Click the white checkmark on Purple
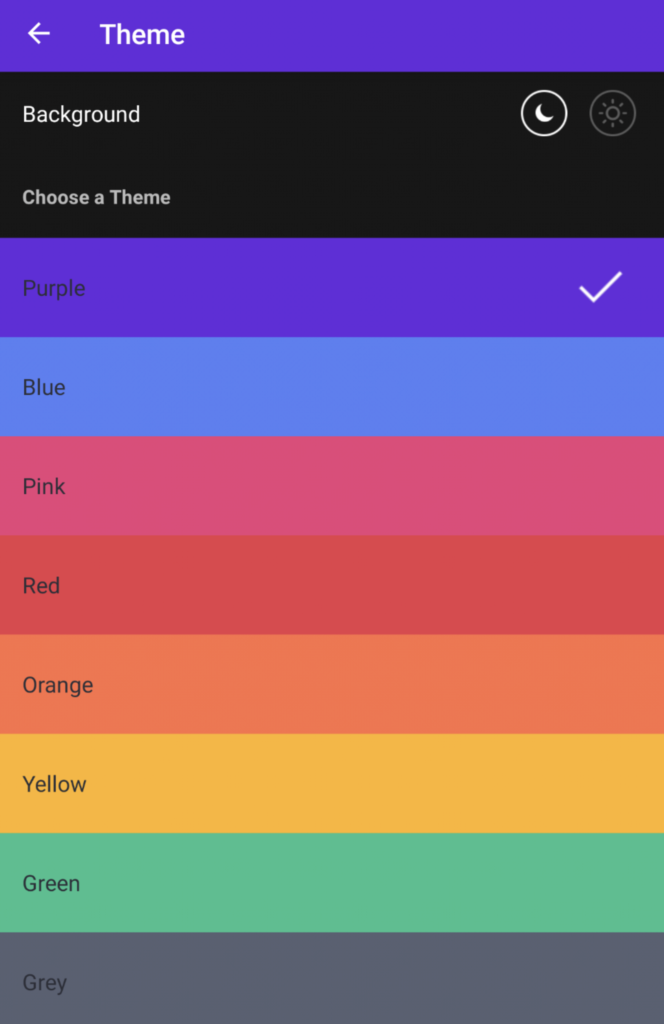 tap(601, 287)
